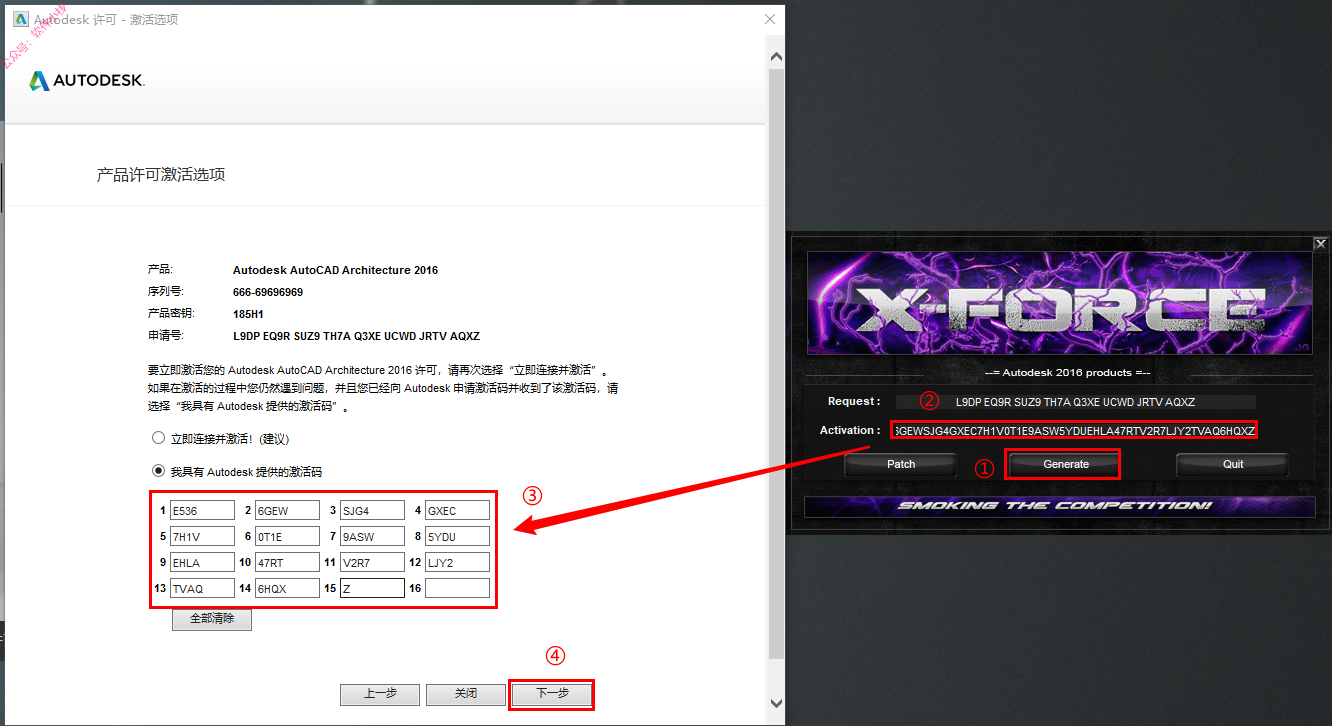Click activation code field 2 containing 6GEW
The width and height of the screenshot is (1332, 726).
click(287, 511)
